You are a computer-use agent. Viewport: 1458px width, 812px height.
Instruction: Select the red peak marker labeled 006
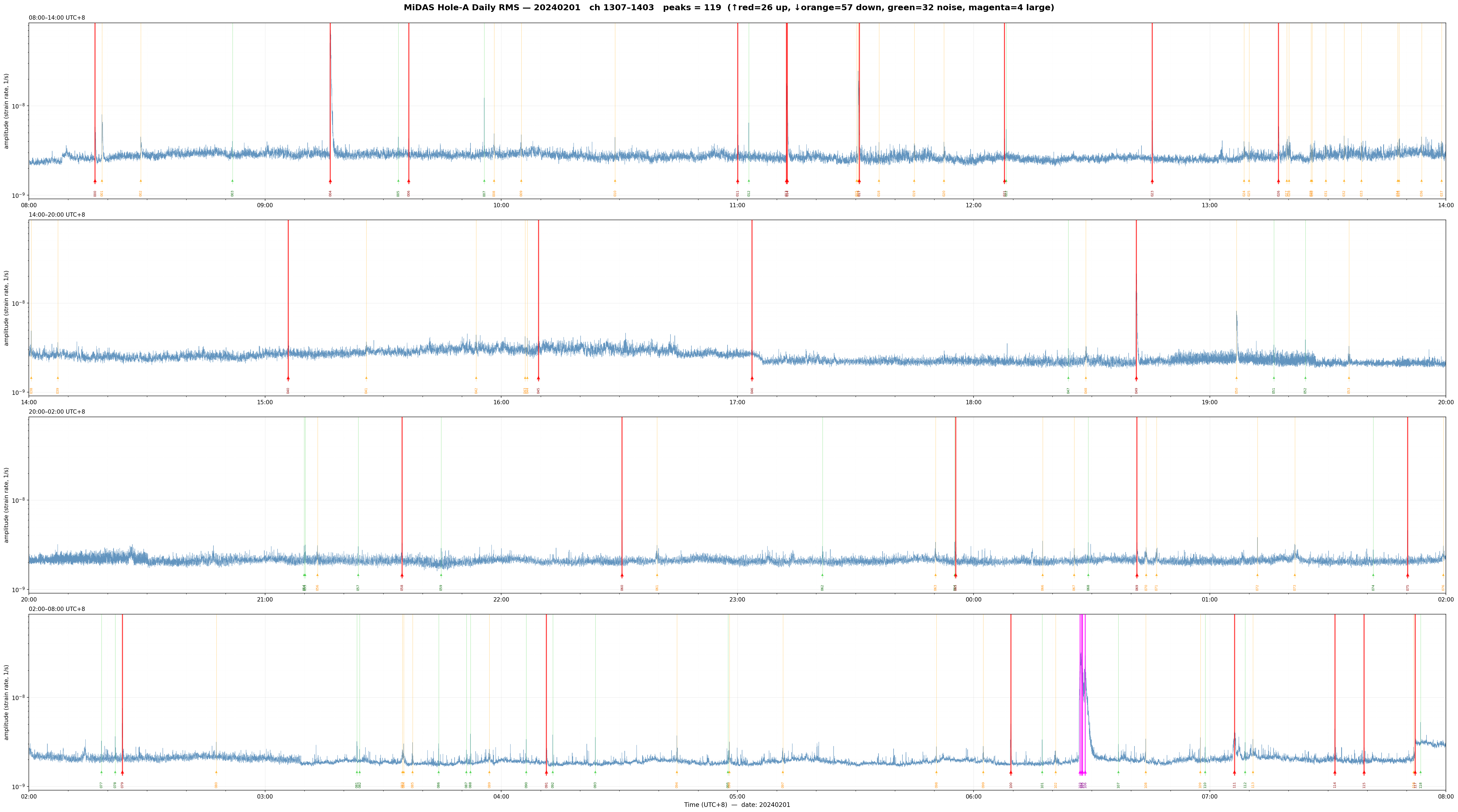409,181
